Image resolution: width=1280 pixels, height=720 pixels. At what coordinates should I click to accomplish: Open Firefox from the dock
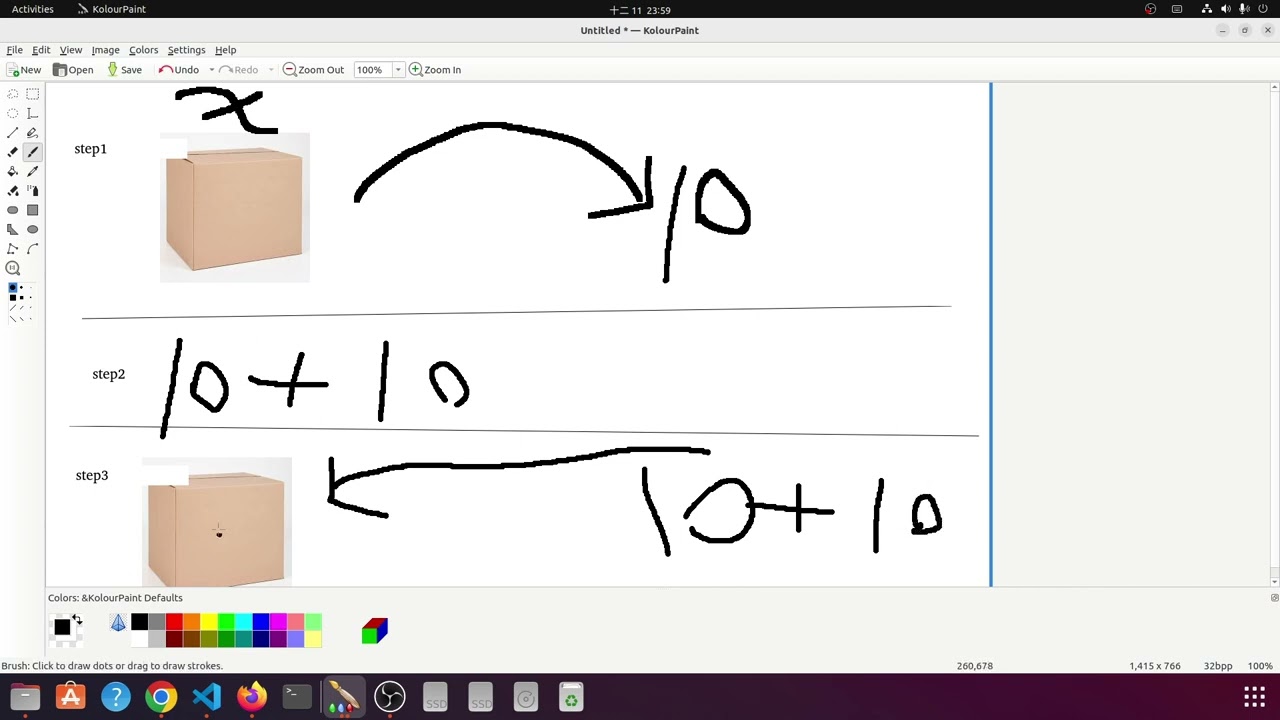tap(252, 697)
